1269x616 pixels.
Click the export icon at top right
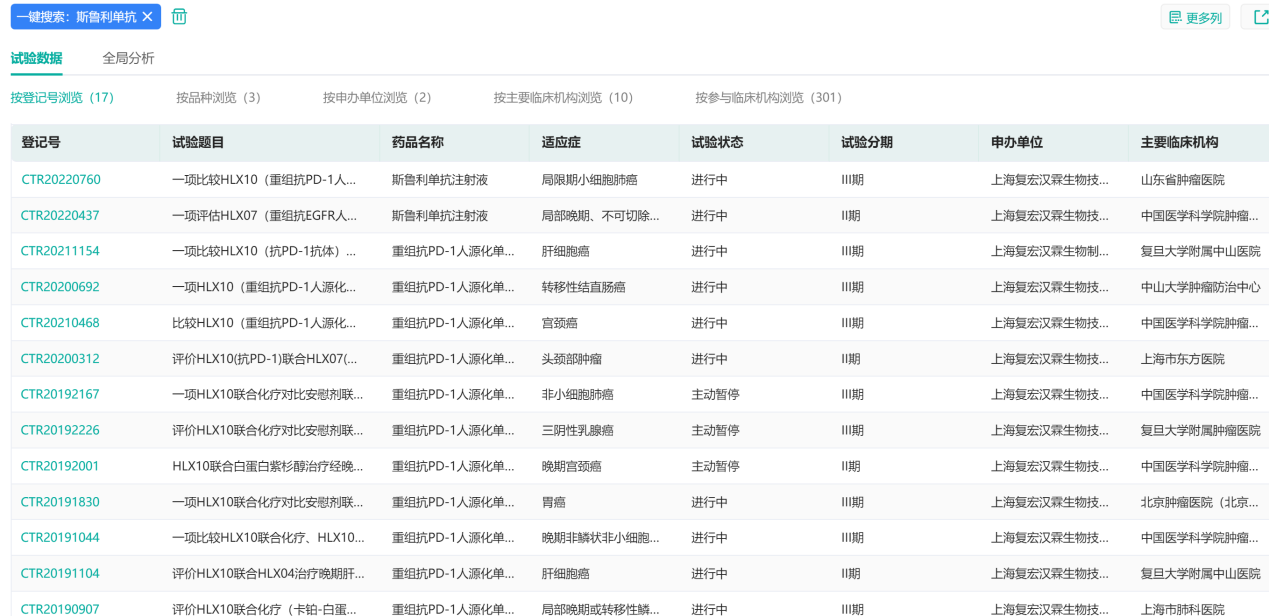point(1254,18)
